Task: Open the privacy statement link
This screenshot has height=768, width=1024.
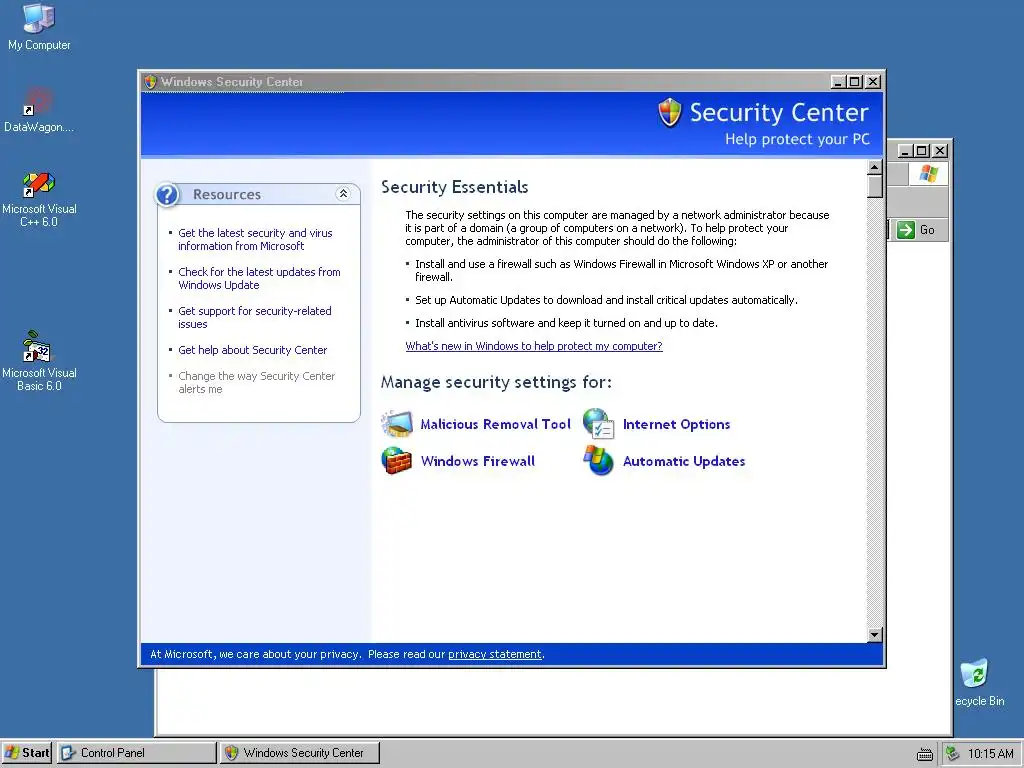Action: click(x=494, y=654)
